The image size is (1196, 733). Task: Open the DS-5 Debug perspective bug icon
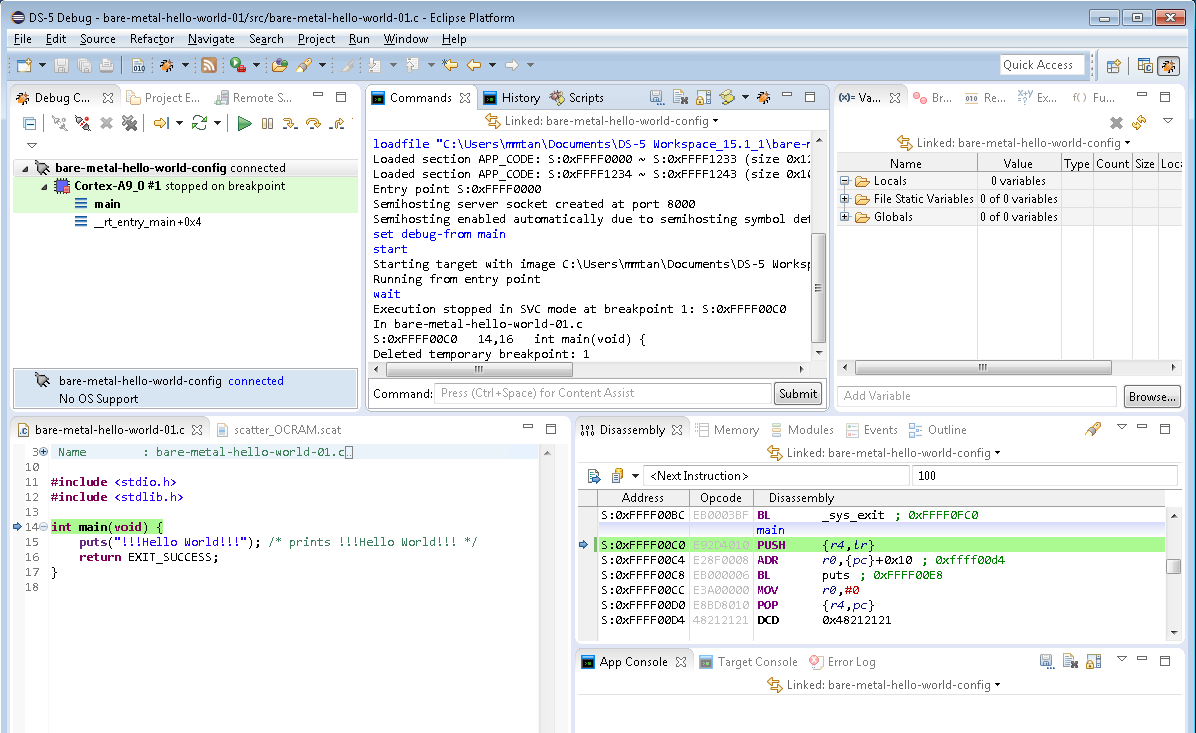1167,66
